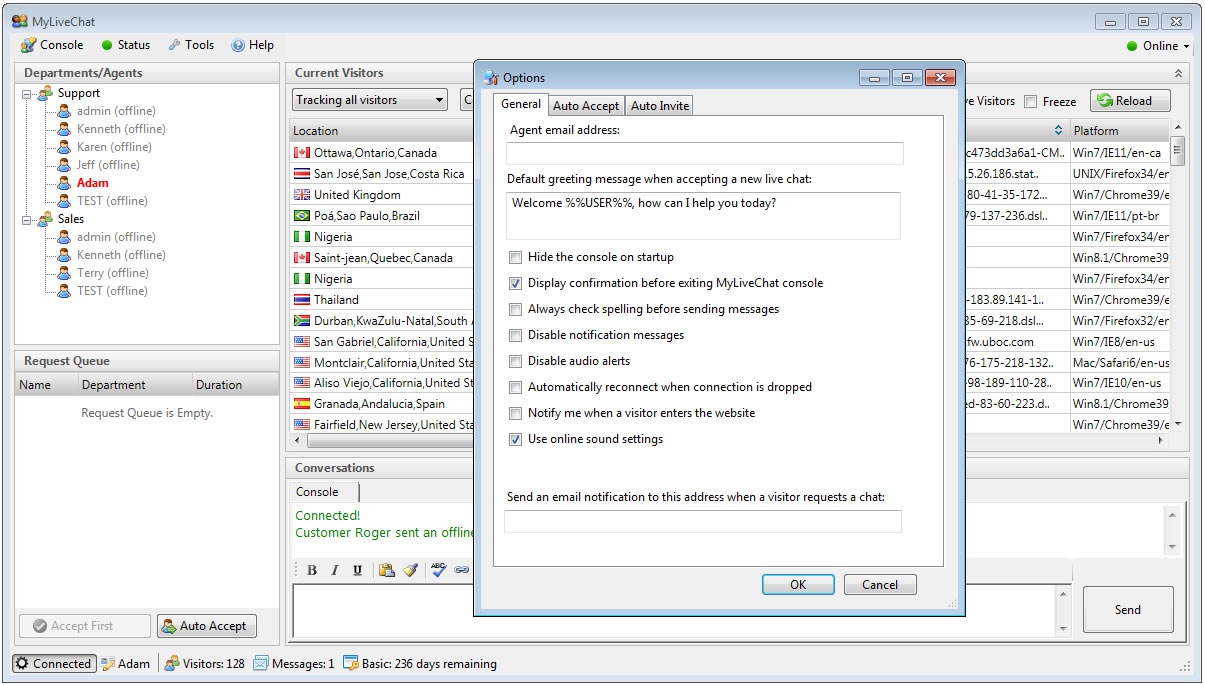Image resolution: width=1205 pixels, height=685 pixels.
Task: Click the Agent email address field
Action: (x=704, y=153)
